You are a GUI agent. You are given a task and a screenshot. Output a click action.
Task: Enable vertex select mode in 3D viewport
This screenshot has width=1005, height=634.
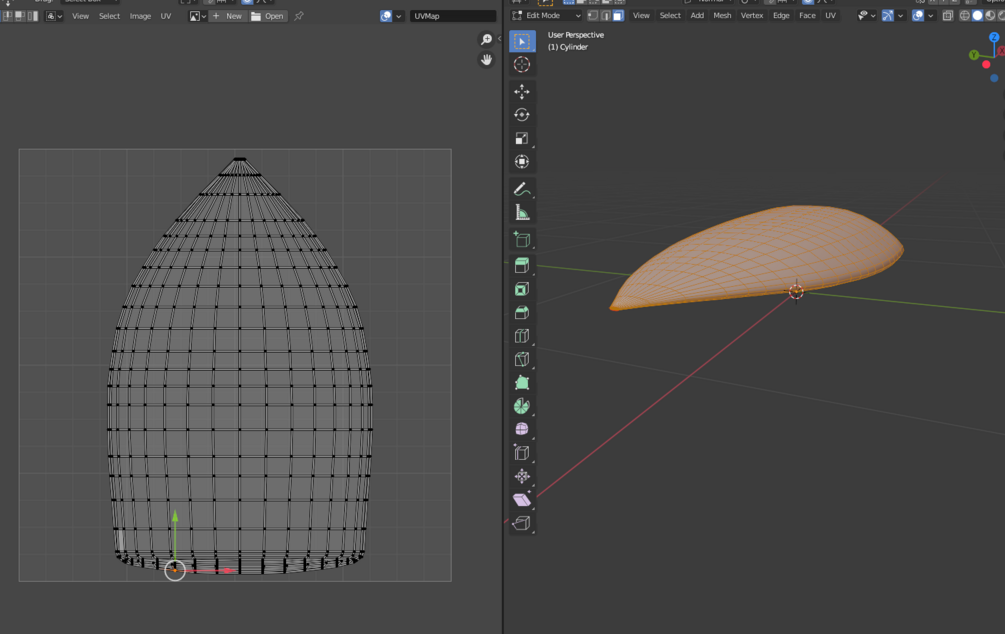594,15
